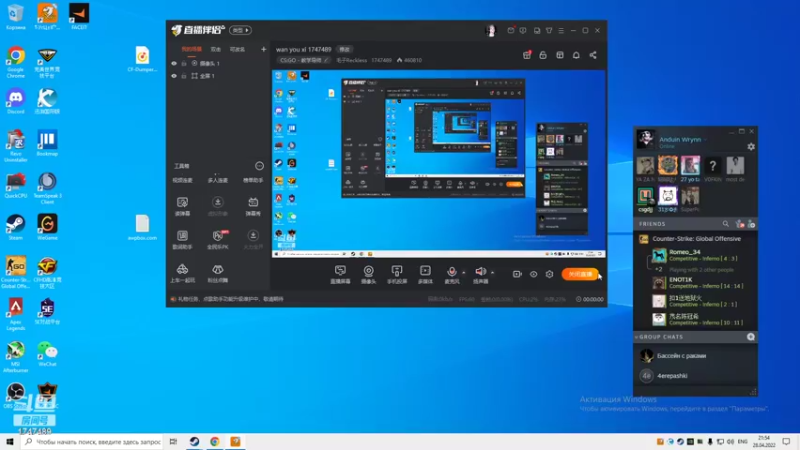Click the taskbar search box
Image resolution: width=800 pixels, height=450 pixels.
coord(93,442)
